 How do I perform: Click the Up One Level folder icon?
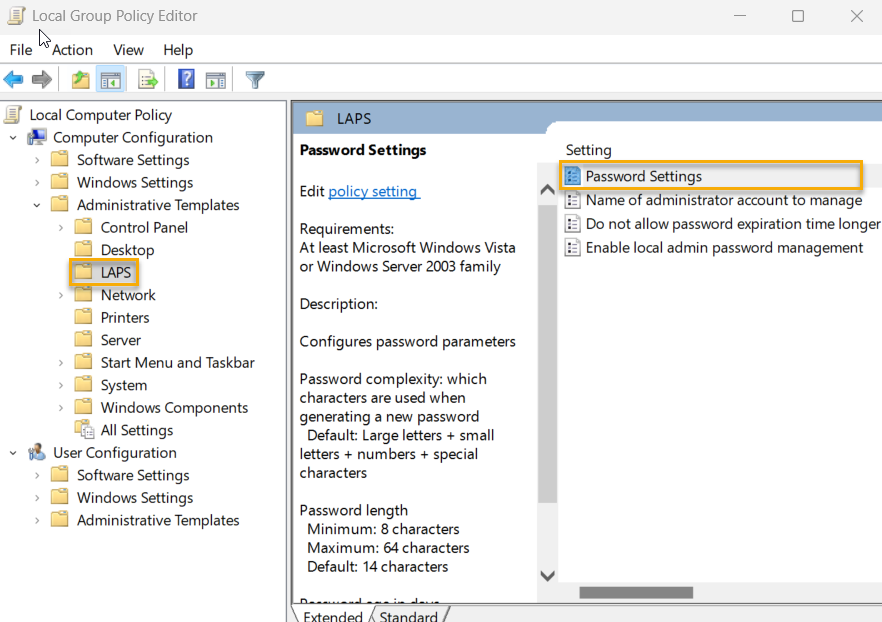click(79, 79)
